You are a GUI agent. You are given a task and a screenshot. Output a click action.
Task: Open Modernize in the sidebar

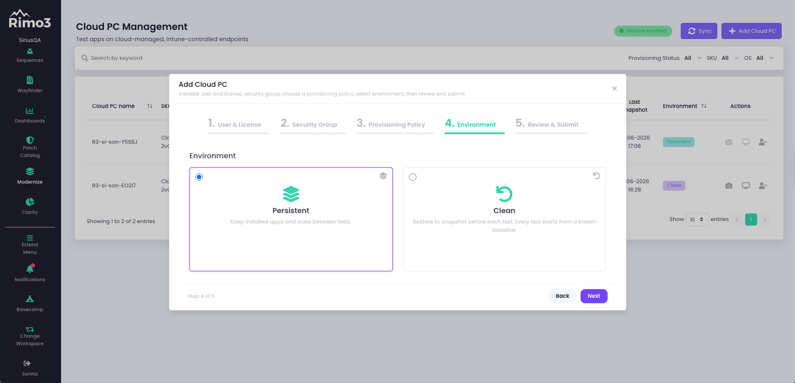pyautogui.click(x=30, y=176)
